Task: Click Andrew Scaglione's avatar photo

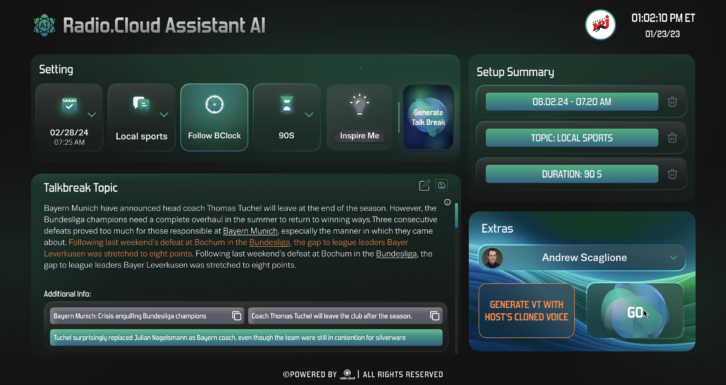Action: click(492, 258)
